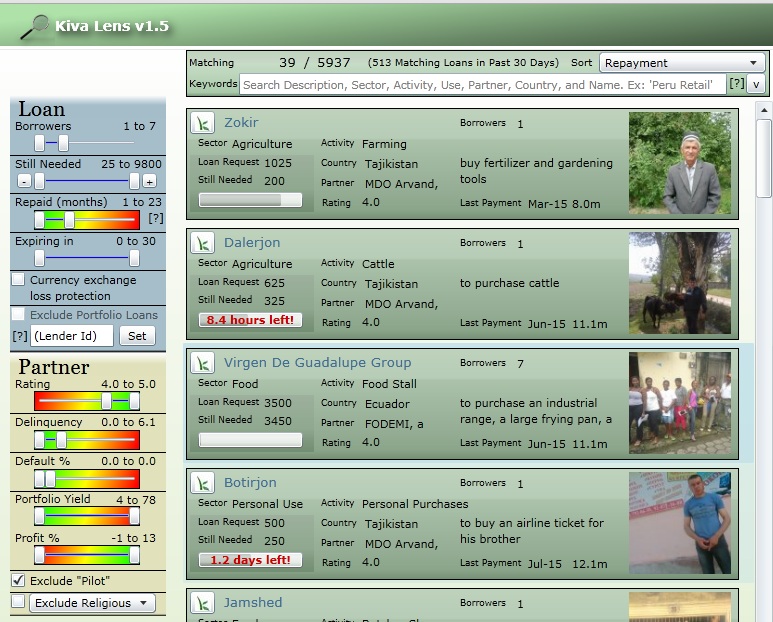Click the Kiva leaf icon beside Zokir
This screenshot has width=773, height=622.
[203, 123]
